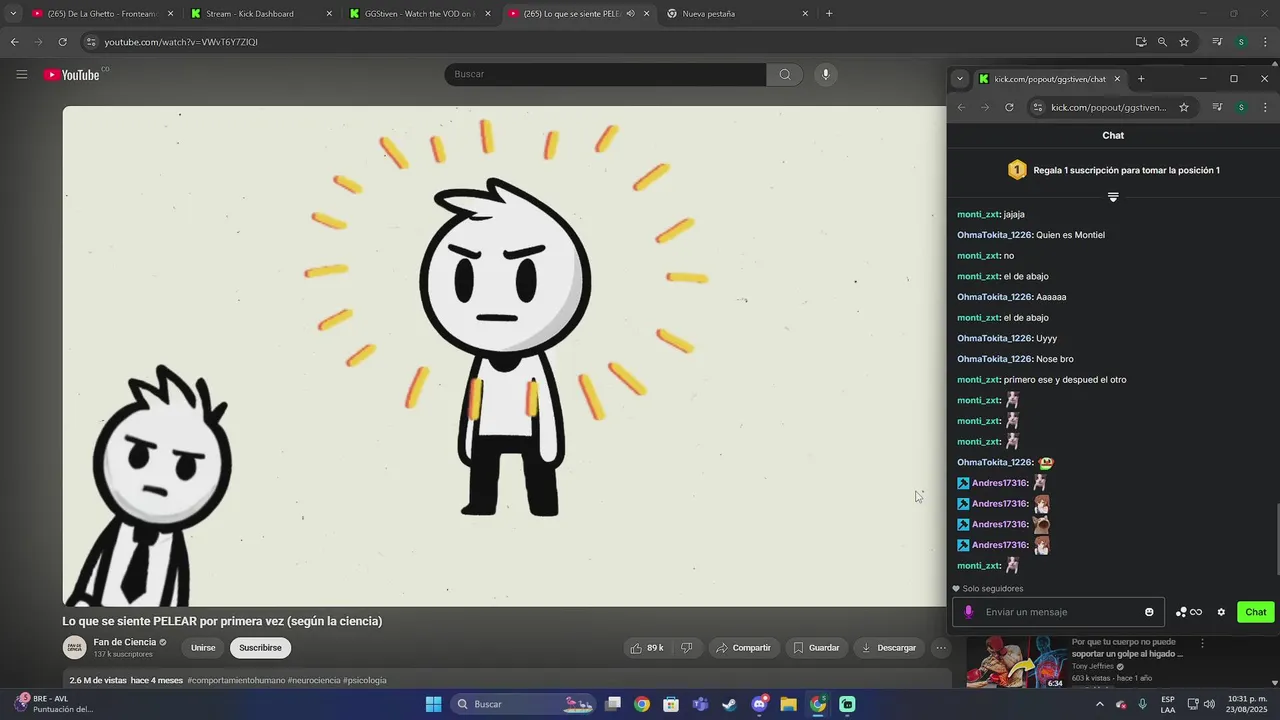Open Windows Start menu
1280x720 pixels.
click(433, 704)
